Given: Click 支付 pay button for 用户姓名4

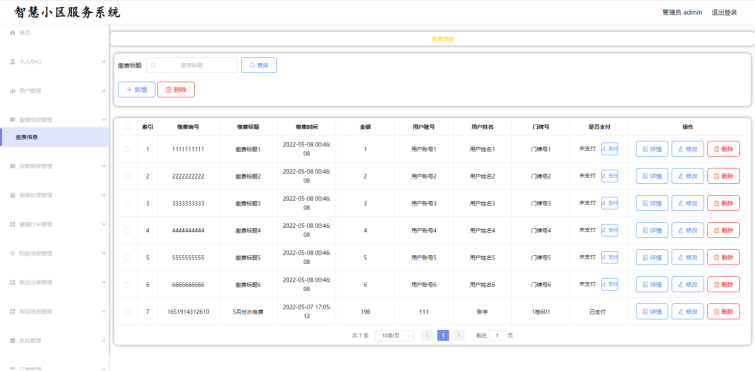Looking at the screenshot, I should pos(610,230).
